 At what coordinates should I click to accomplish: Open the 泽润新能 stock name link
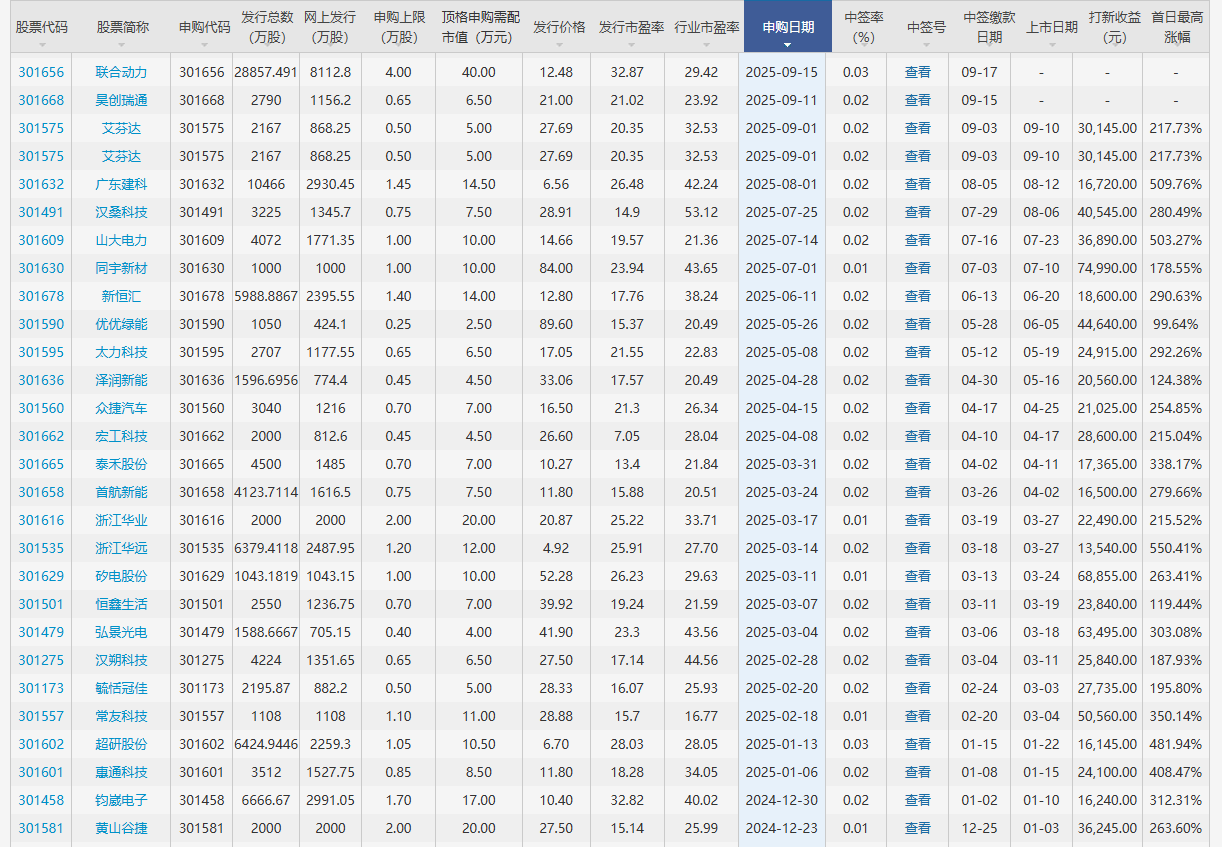pyautogui.click(x=121, y=380)
